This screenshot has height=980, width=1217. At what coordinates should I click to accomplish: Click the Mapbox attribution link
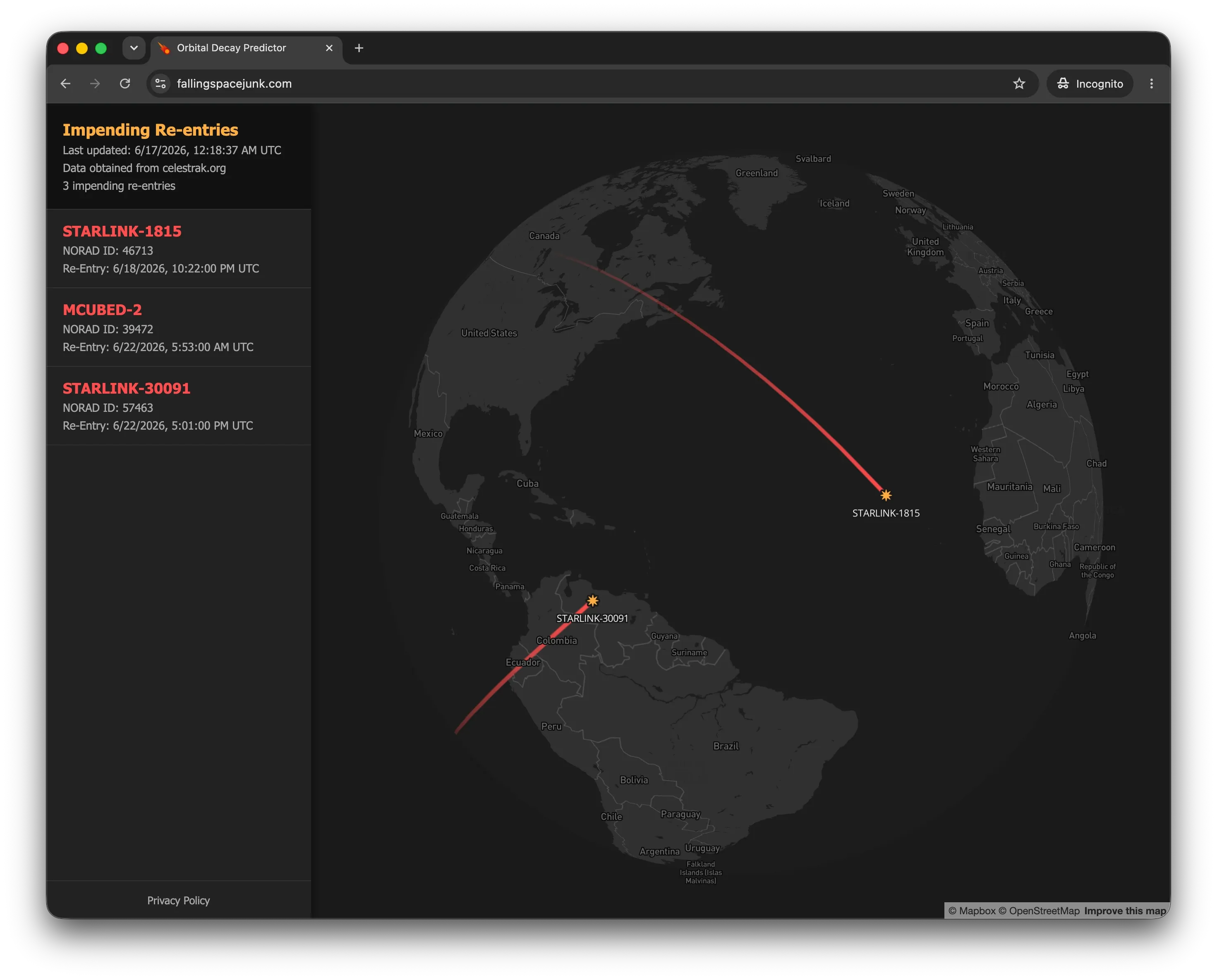coord(971,911)
